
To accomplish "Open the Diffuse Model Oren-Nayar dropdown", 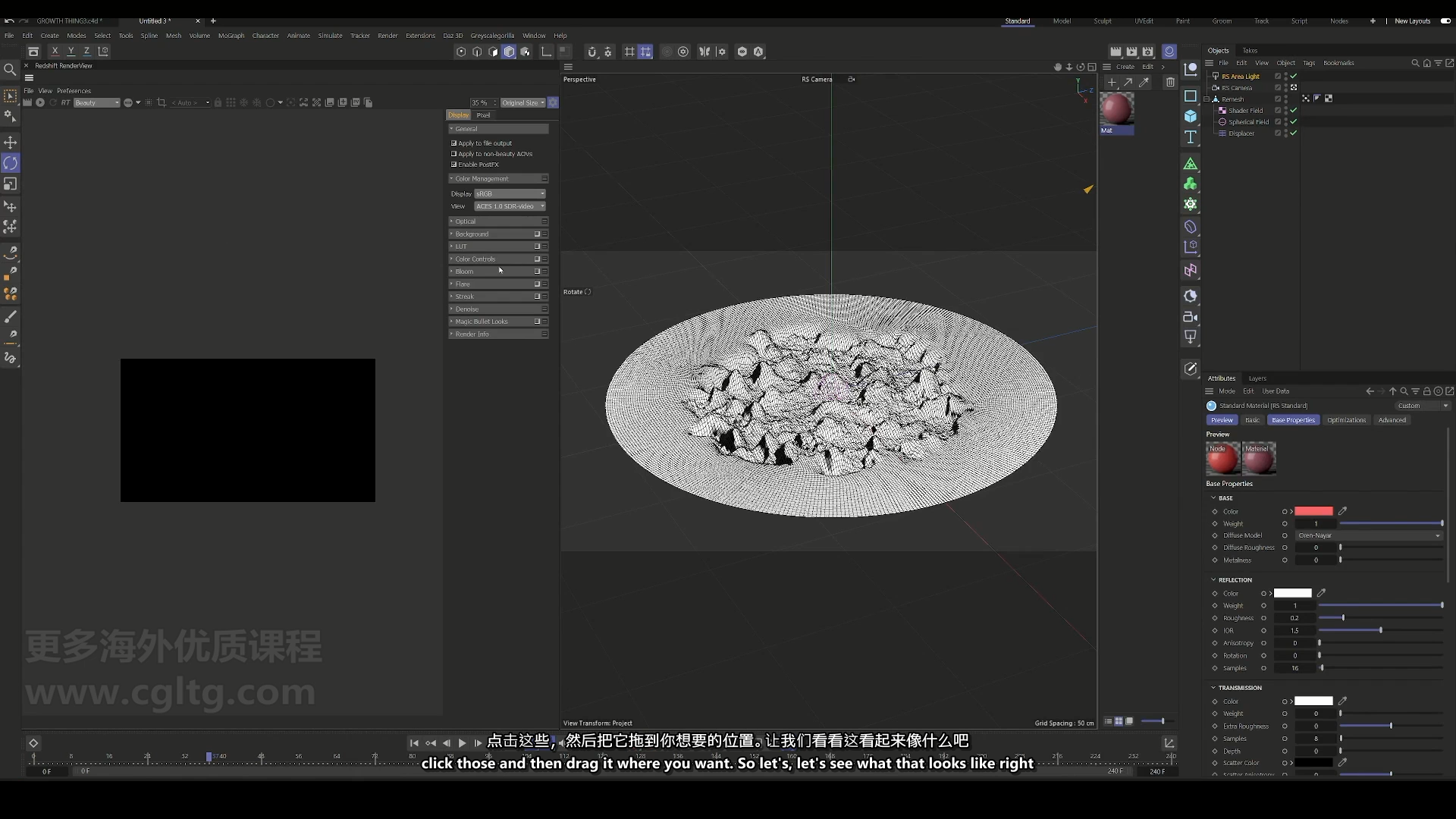I will 1368,535.
